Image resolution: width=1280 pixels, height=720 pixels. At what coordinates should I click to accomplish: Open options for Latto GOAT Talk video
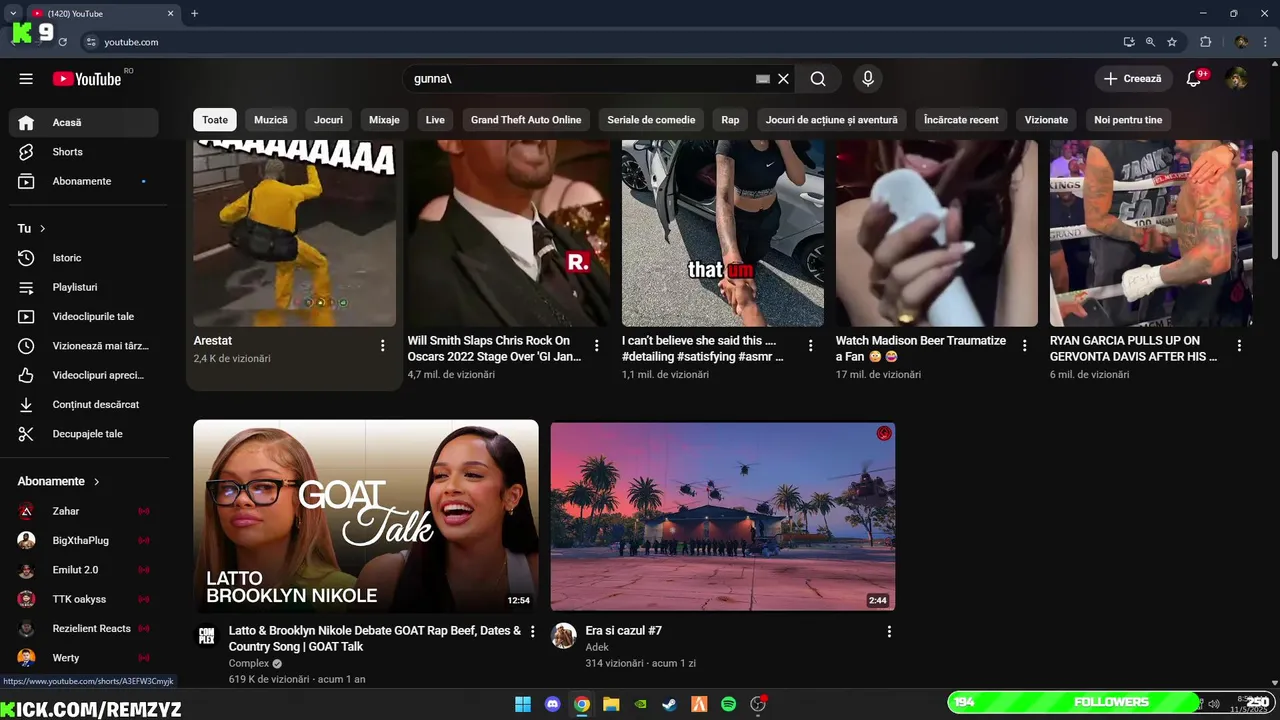point(532,632)
